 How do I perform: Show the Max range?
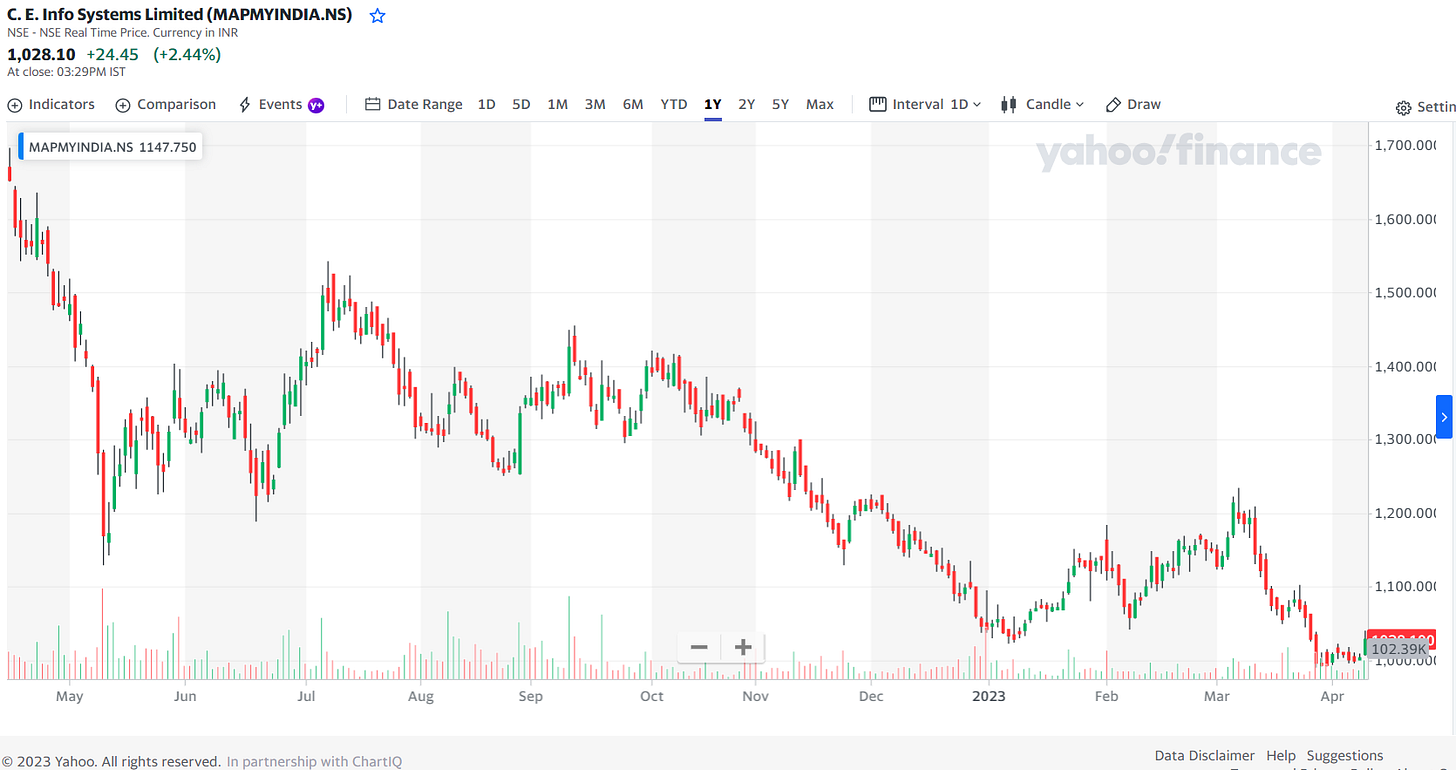tap(820, 104)
